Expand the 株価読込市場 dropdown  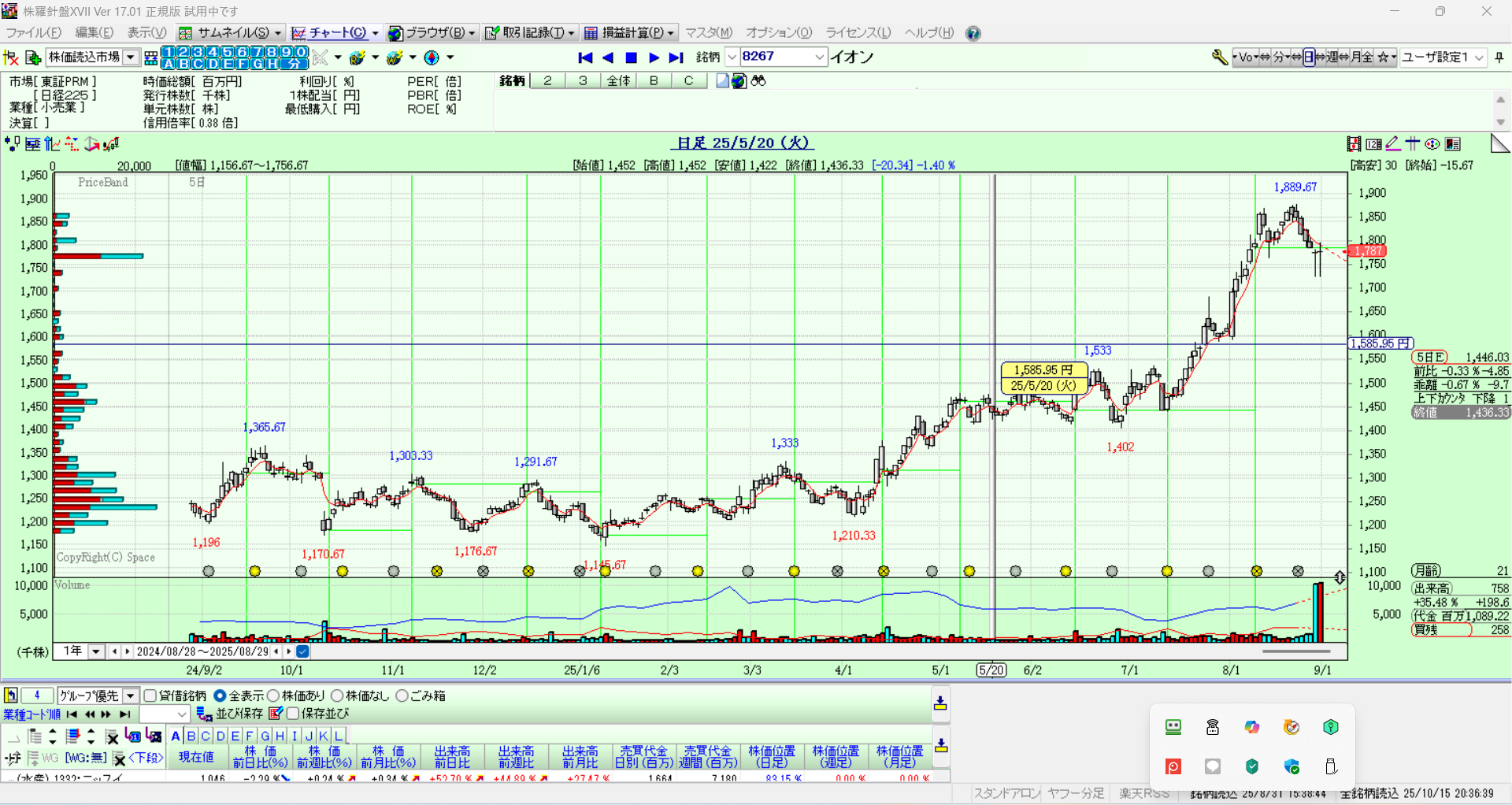pyautogui.click(x=131, y=57)
